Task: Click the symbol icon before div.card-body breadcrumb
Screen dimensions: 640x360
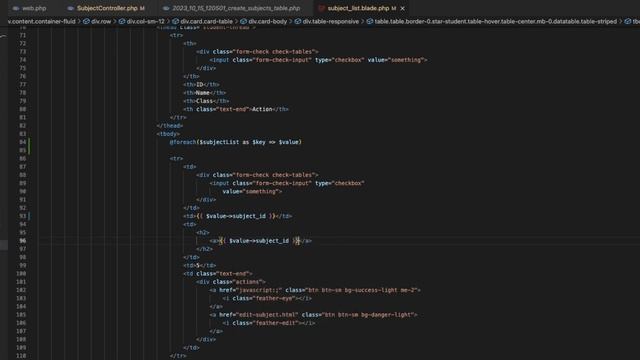Action: (243, 21)
